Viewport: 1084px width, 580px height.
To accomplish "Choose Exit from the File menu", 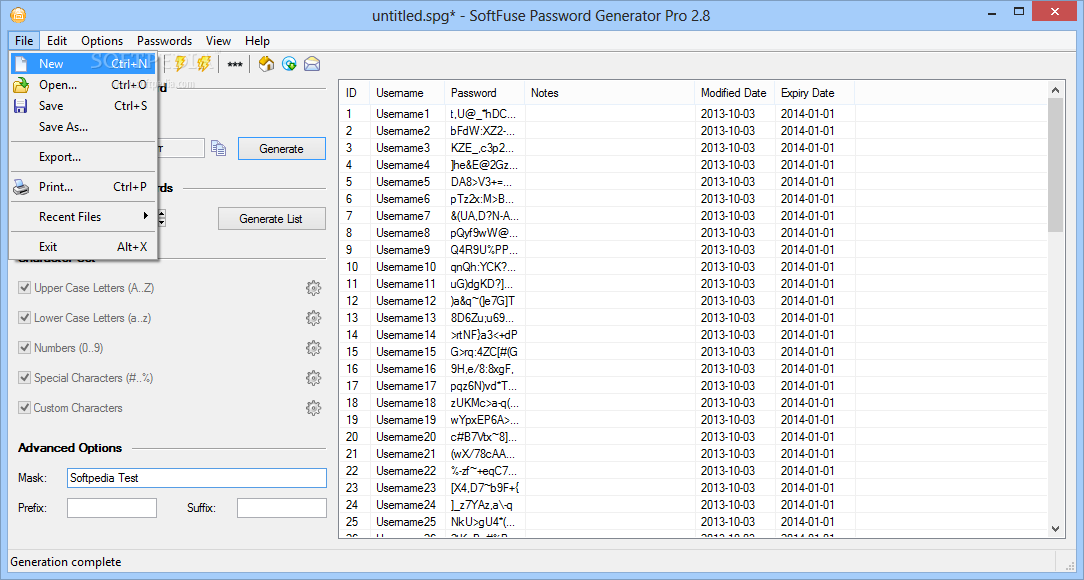I will tap(83, 247).
